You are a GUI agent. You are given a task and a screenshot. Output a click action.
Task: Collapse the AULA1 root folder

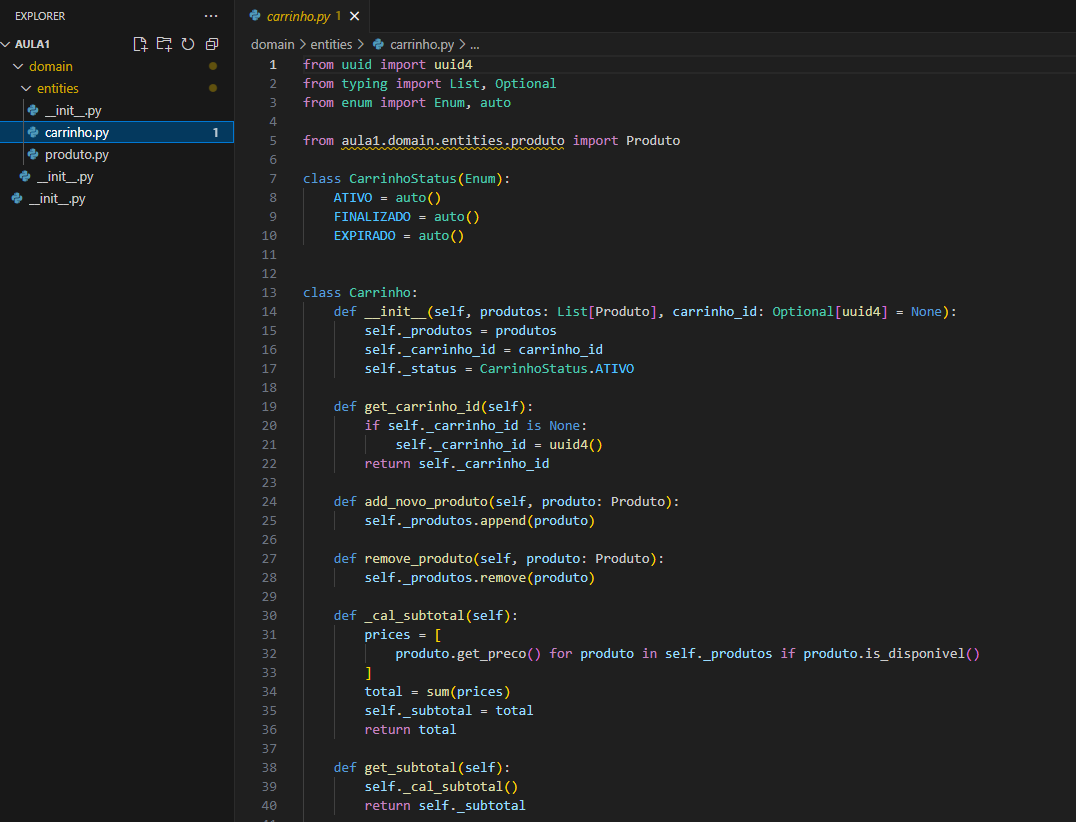(7, 44)
